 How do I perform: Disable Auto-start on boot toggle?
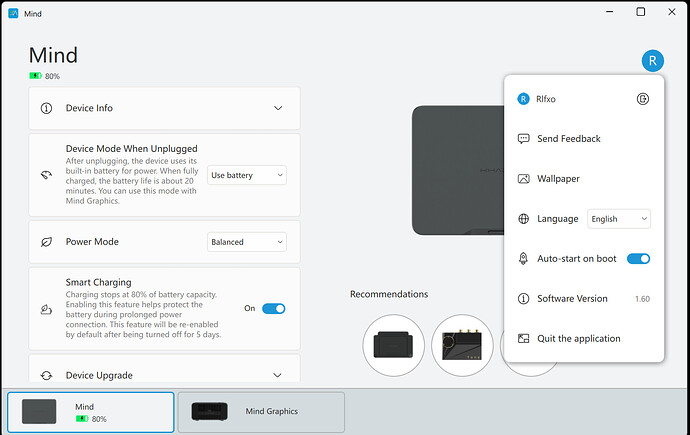tap(638, 259)
